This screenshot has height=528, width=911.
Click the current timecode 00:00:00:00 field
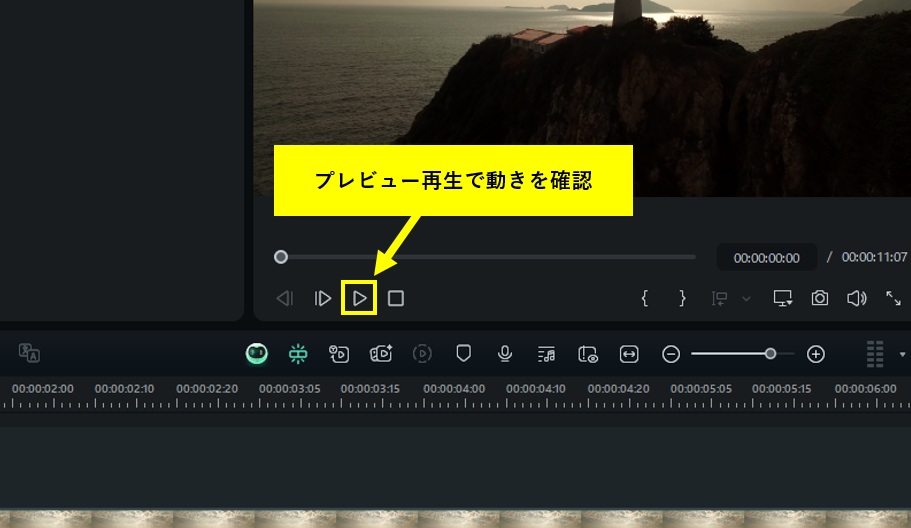[766, 257]
